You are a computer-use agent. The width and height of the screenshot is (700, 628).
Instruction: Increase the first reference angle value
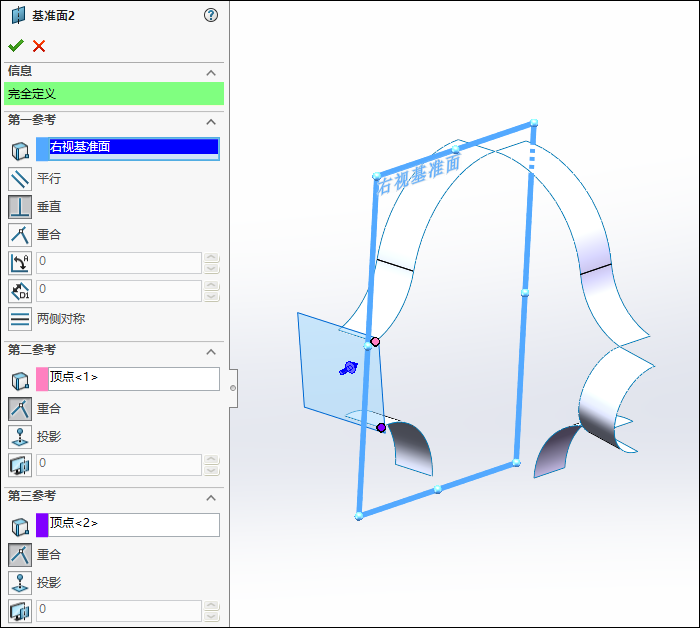(x=212, y=258)
